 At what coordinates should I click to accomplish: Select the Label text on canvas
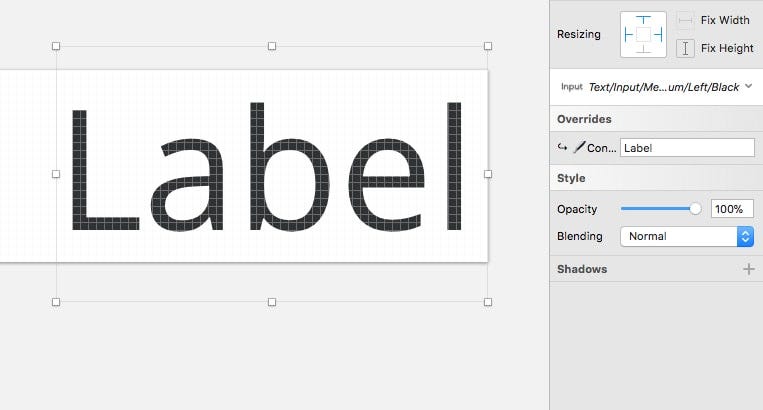(267, 166)
